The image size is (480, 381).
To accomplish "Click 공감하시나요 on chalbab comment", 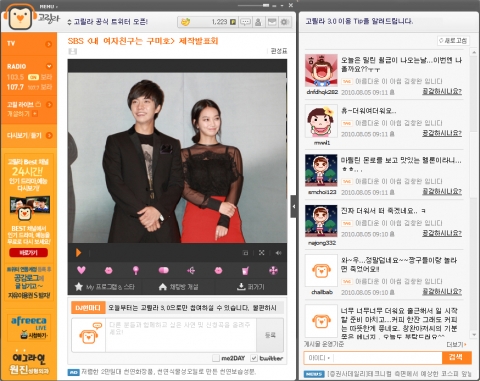I will click(x=442, y=292).
